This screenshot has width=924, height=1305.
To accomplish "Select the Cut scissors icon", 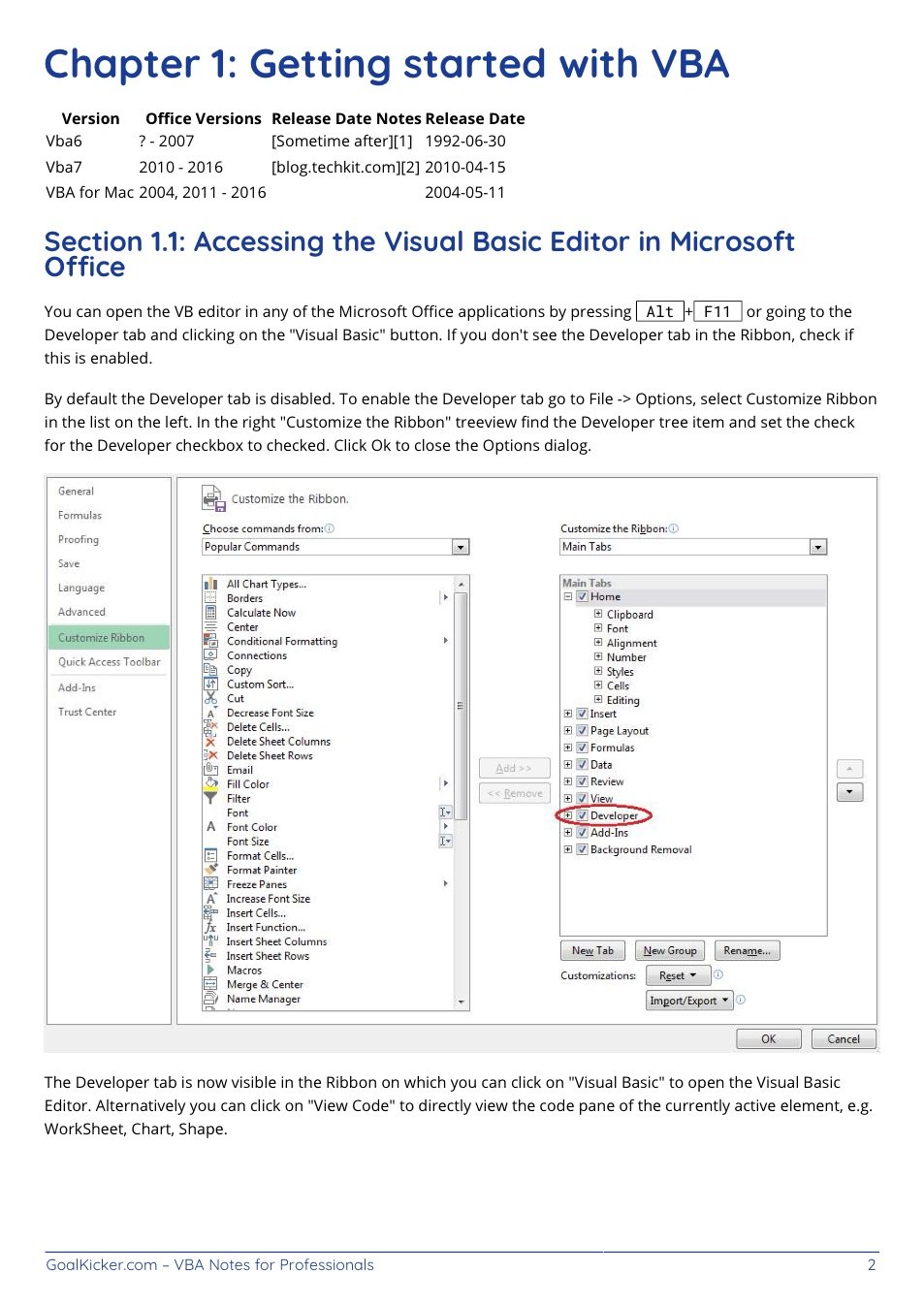I will (210, 698).
